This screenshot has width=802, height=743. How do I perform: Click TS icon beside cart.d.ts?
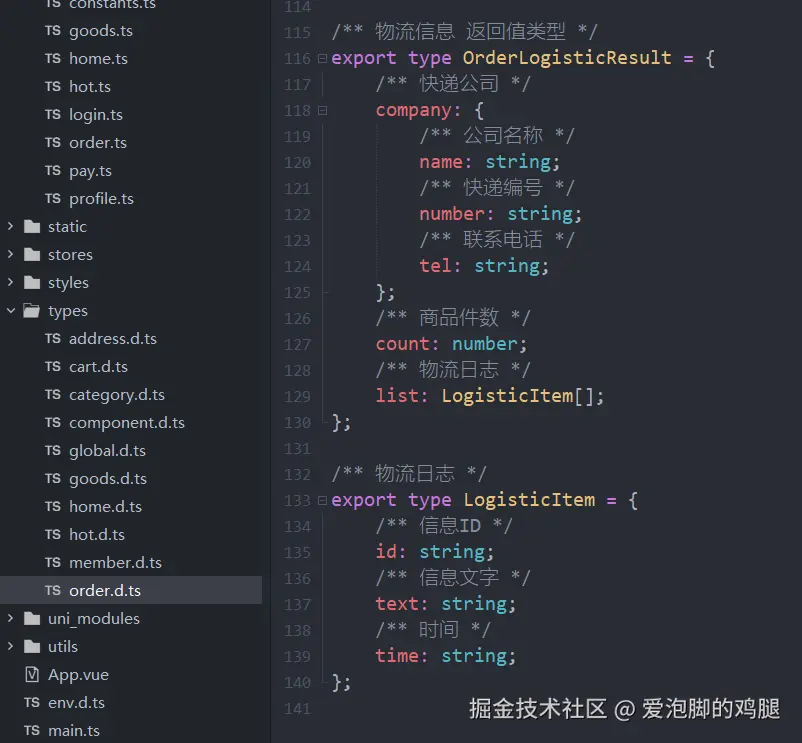pyautogui.click(x=53, y=367)
